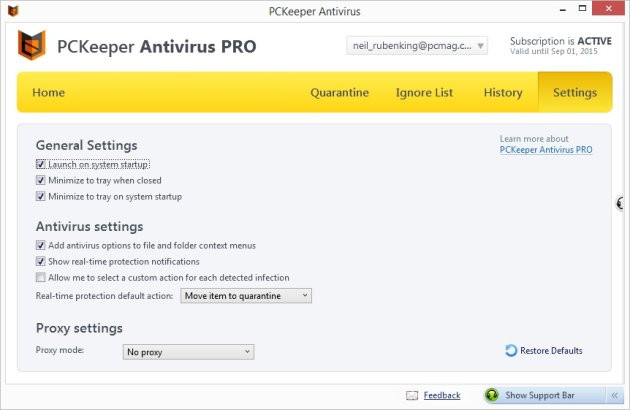Minimize the PCKeeper Antivirus window
This screenshot has height=410, width=630.
tap(562, 9)
